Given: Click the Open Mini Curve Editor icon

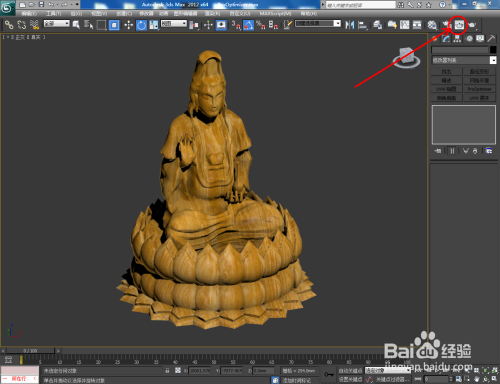Looking at the screenshot, I should [x=8, y=360].
